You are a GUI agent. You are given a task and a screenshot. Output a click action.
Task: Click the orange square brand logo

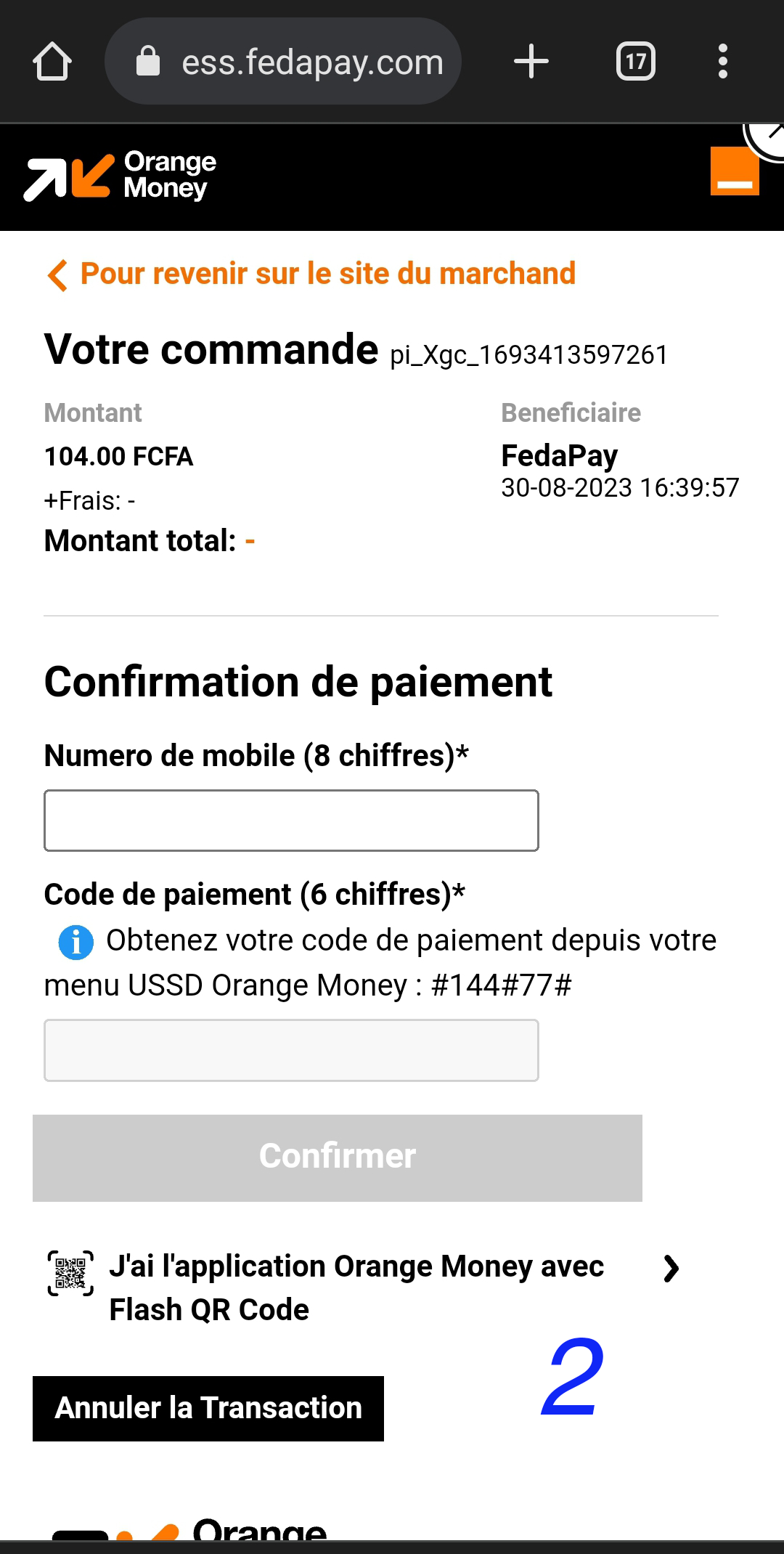coord(735,172)
